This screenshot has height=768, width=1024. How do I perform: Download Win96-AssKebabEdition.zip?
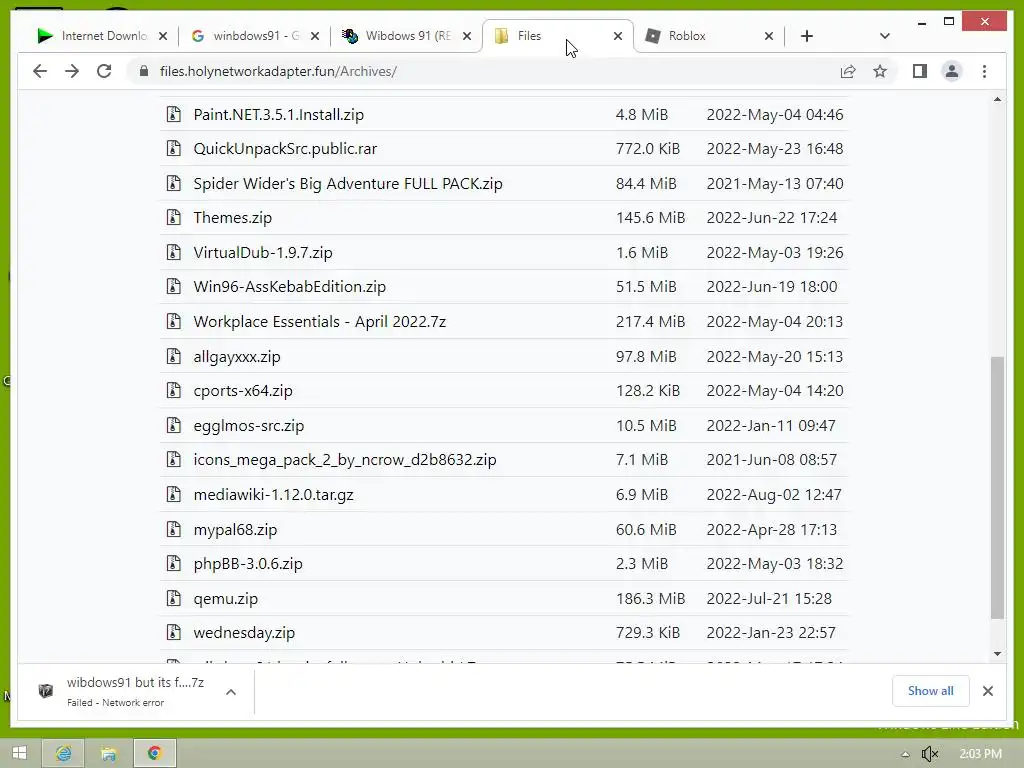point(289,286)
